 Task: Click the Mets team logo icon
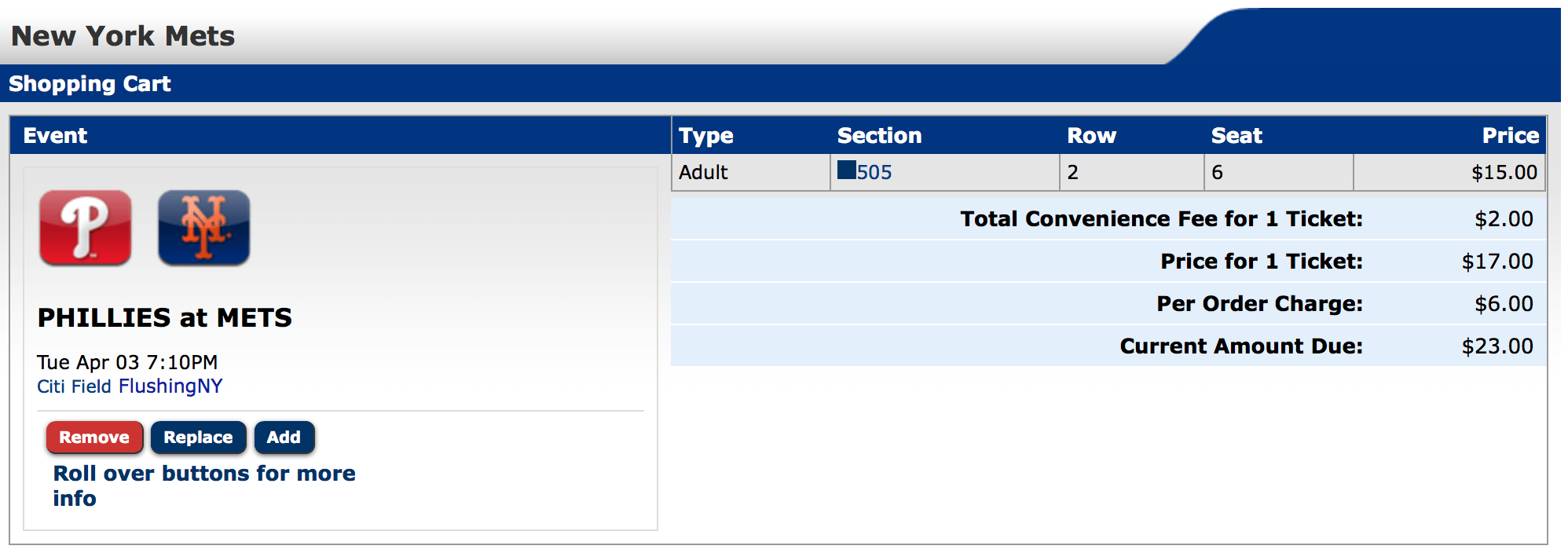(x=204, y=228)
